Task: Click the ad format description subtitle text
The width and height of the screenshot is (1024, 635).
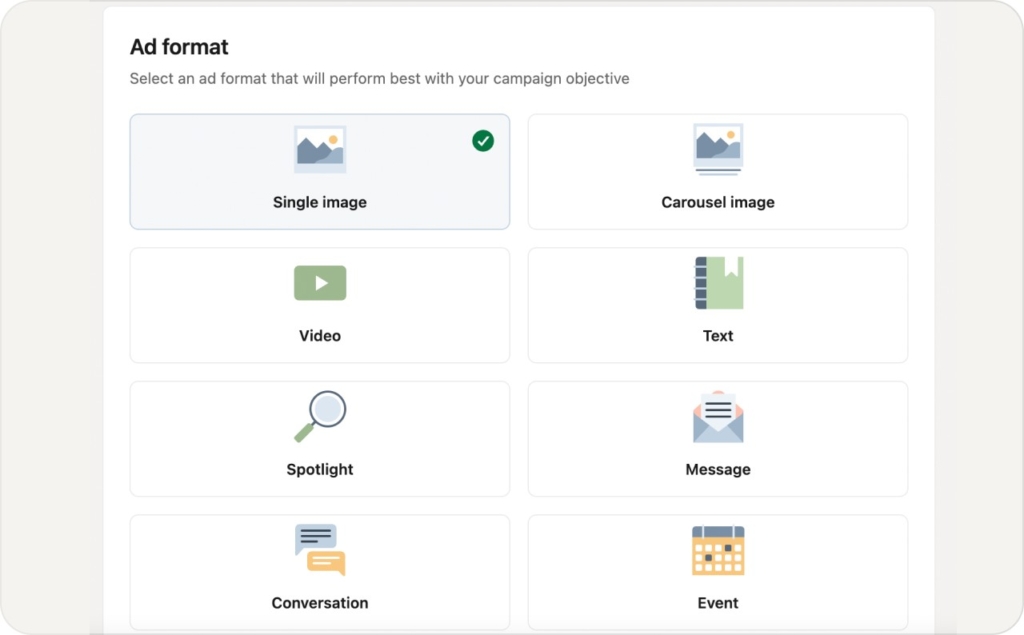Action: 379,78
